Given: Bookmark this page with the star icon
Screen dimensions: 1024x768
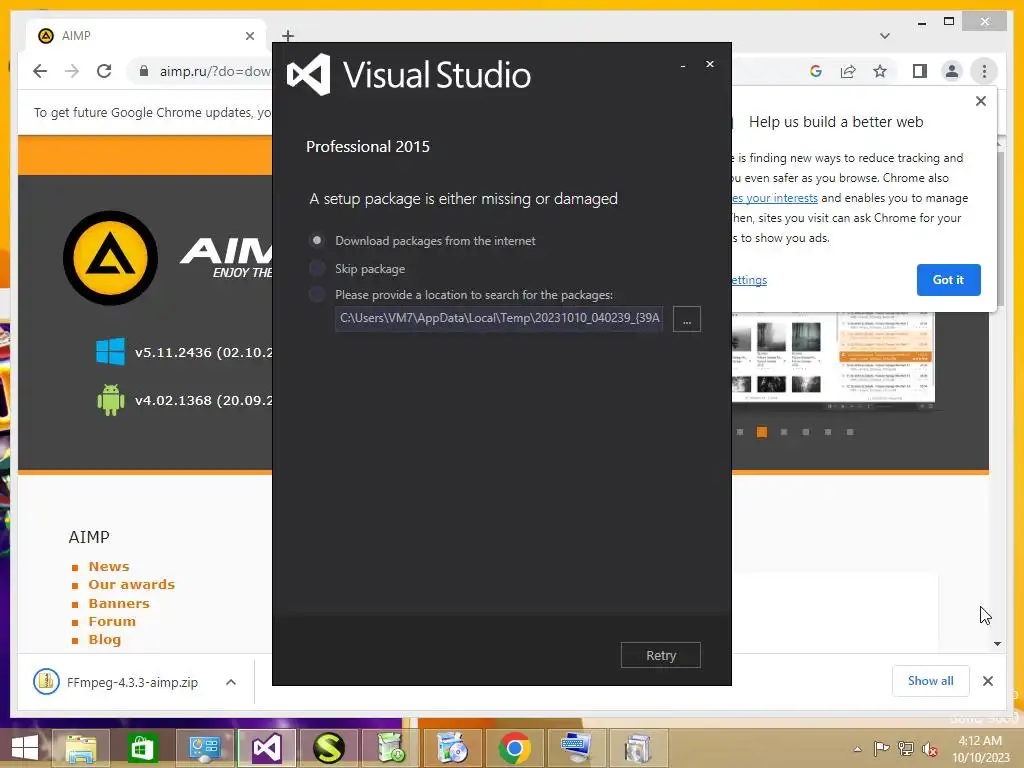Looking at the screenshot, I should [880, 71].
